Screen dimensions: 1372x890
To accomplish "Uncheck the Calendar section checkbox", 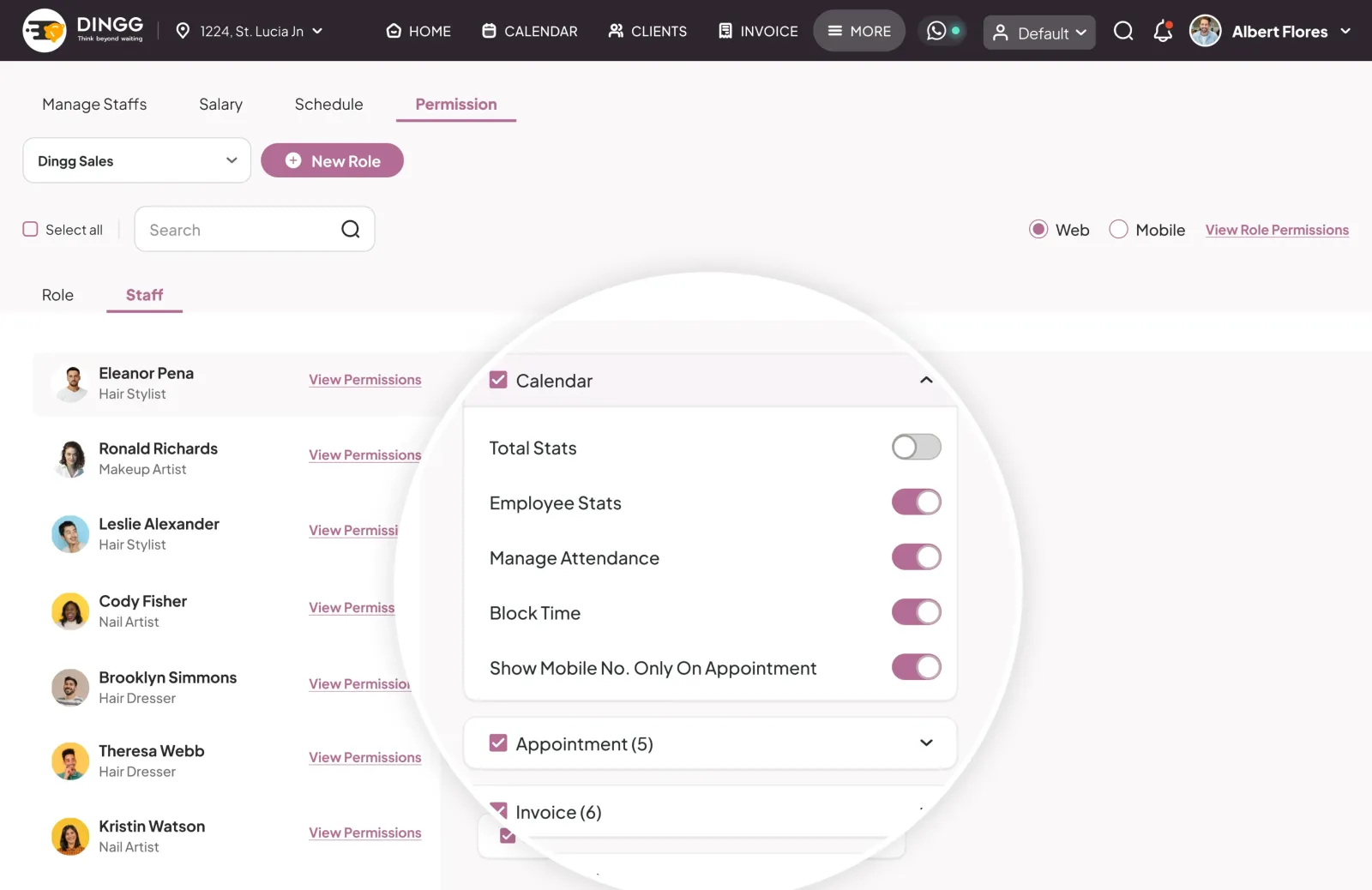I will 498,379.
